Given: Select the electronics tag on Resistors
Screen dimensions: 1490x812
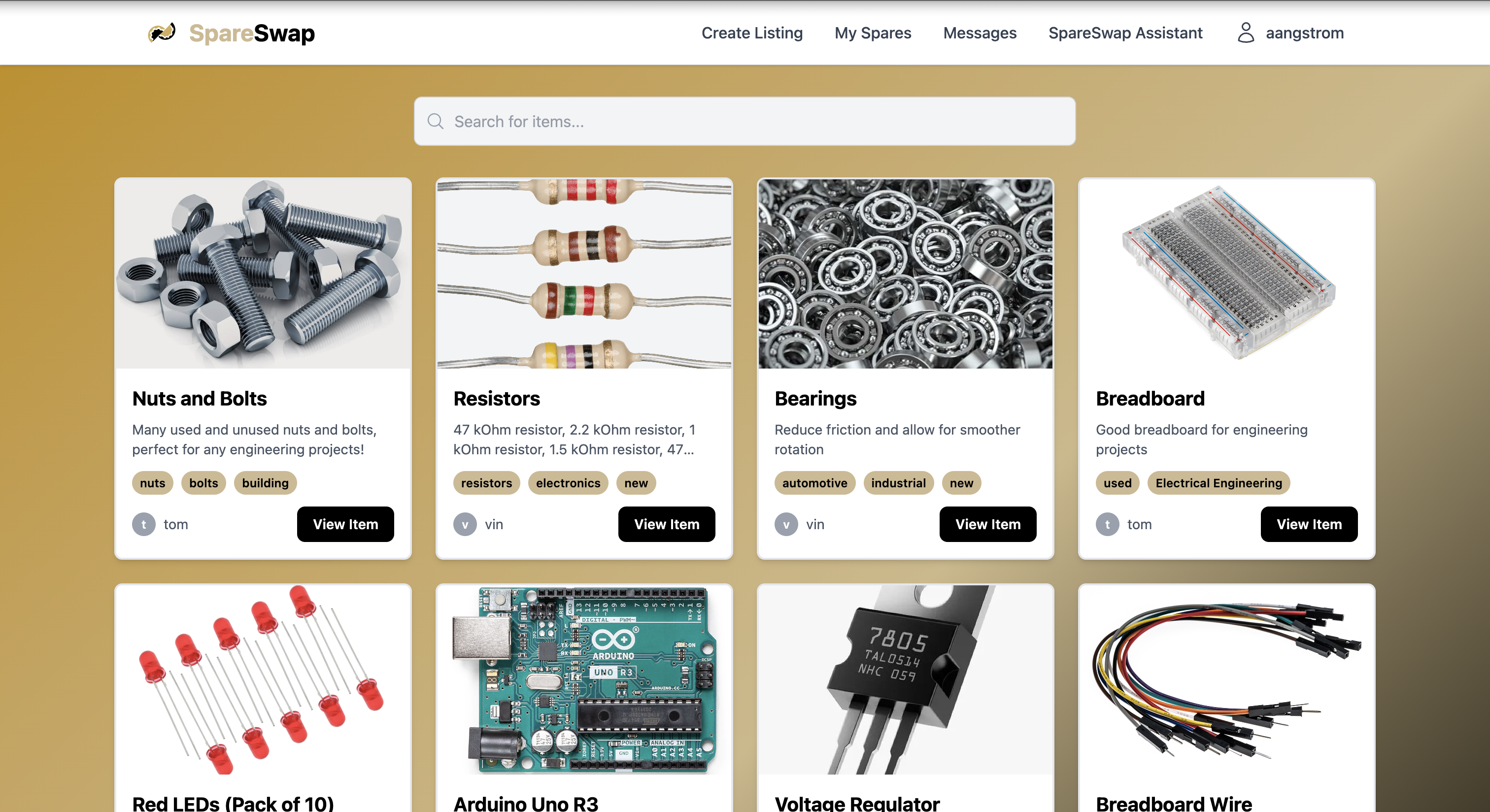Looking at the screenshot, I should [568, 483].
